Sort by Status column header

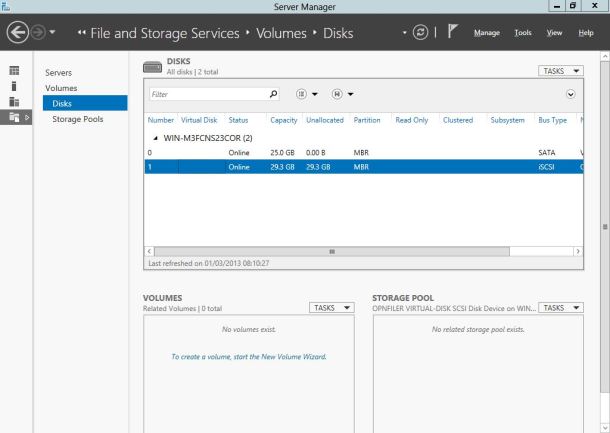coord(238,120)
